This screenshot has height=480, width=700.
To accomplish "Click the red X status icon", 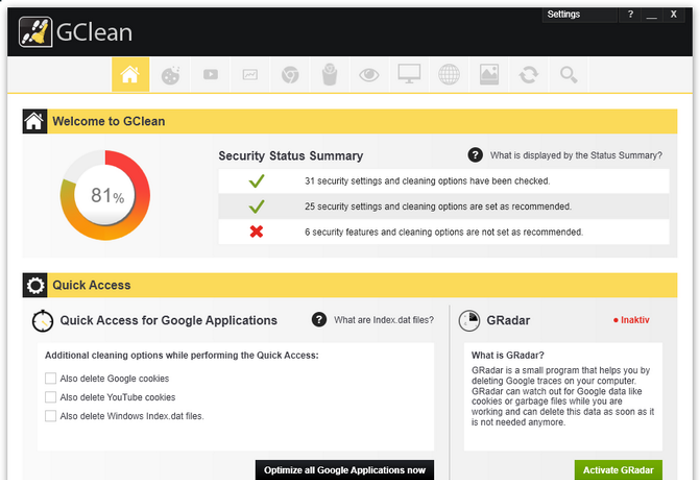I will 256,231.
